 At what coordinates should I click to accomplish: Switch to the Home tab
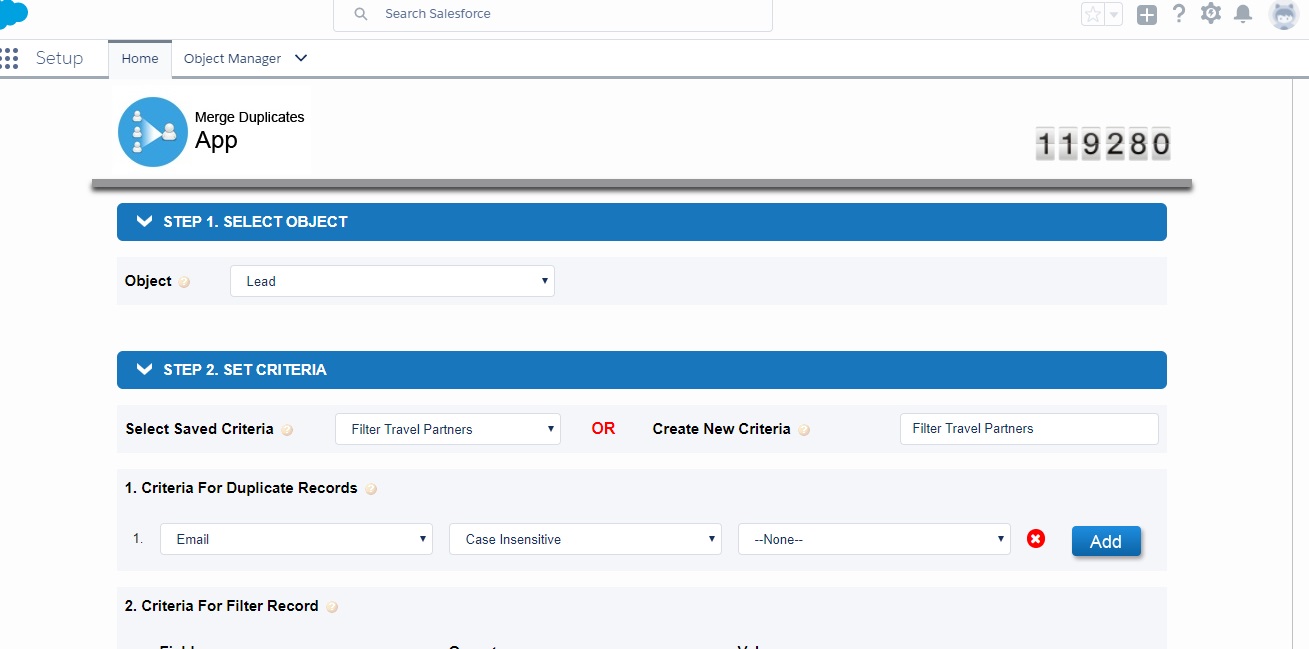[140, 58]
